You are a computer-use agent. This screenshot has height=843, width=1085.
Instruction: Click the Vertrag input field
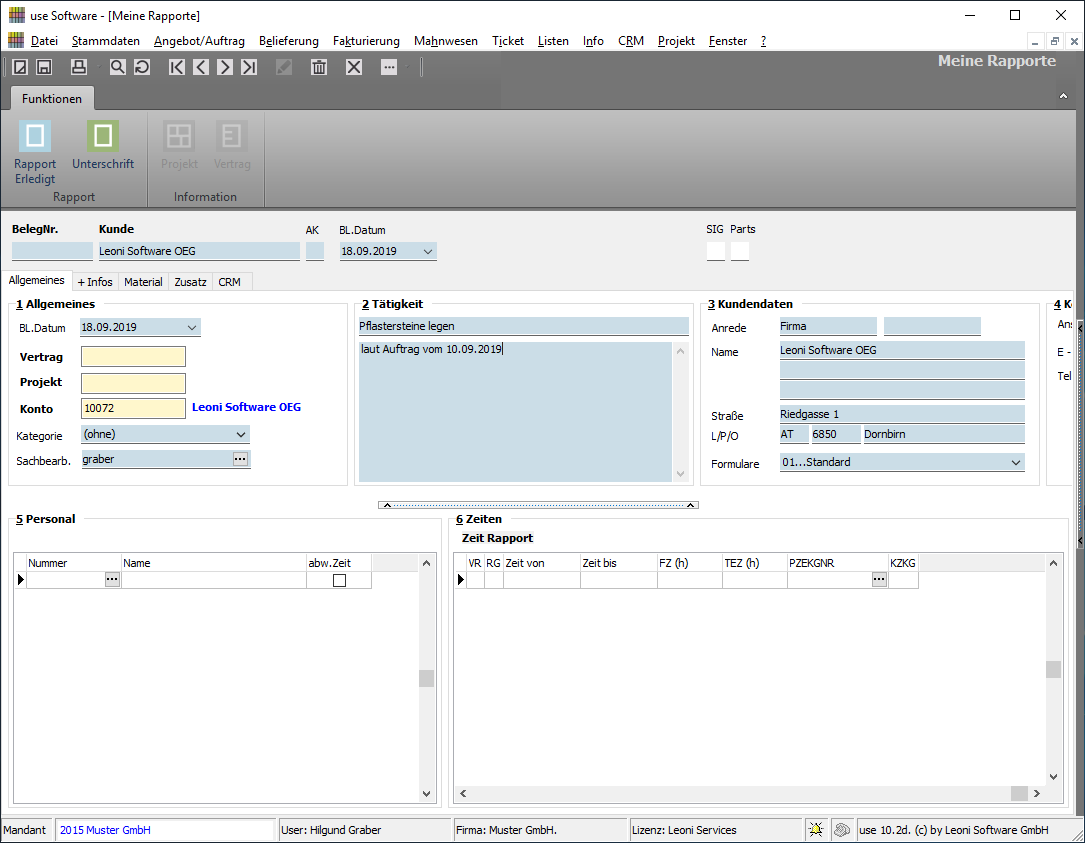133,357
